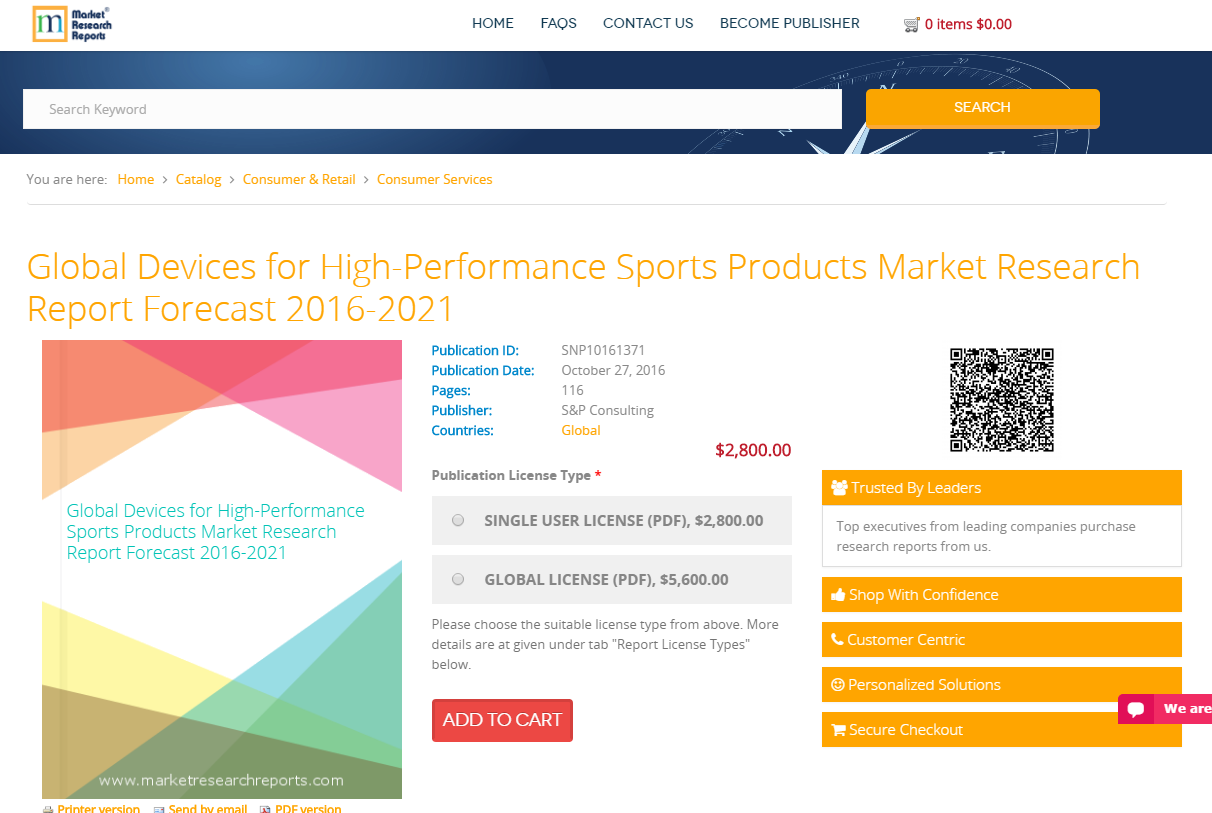Screen dimensions: 1212x813
Task: Click the Consumer Services breadcrumb link
Action: pos(435,179)
